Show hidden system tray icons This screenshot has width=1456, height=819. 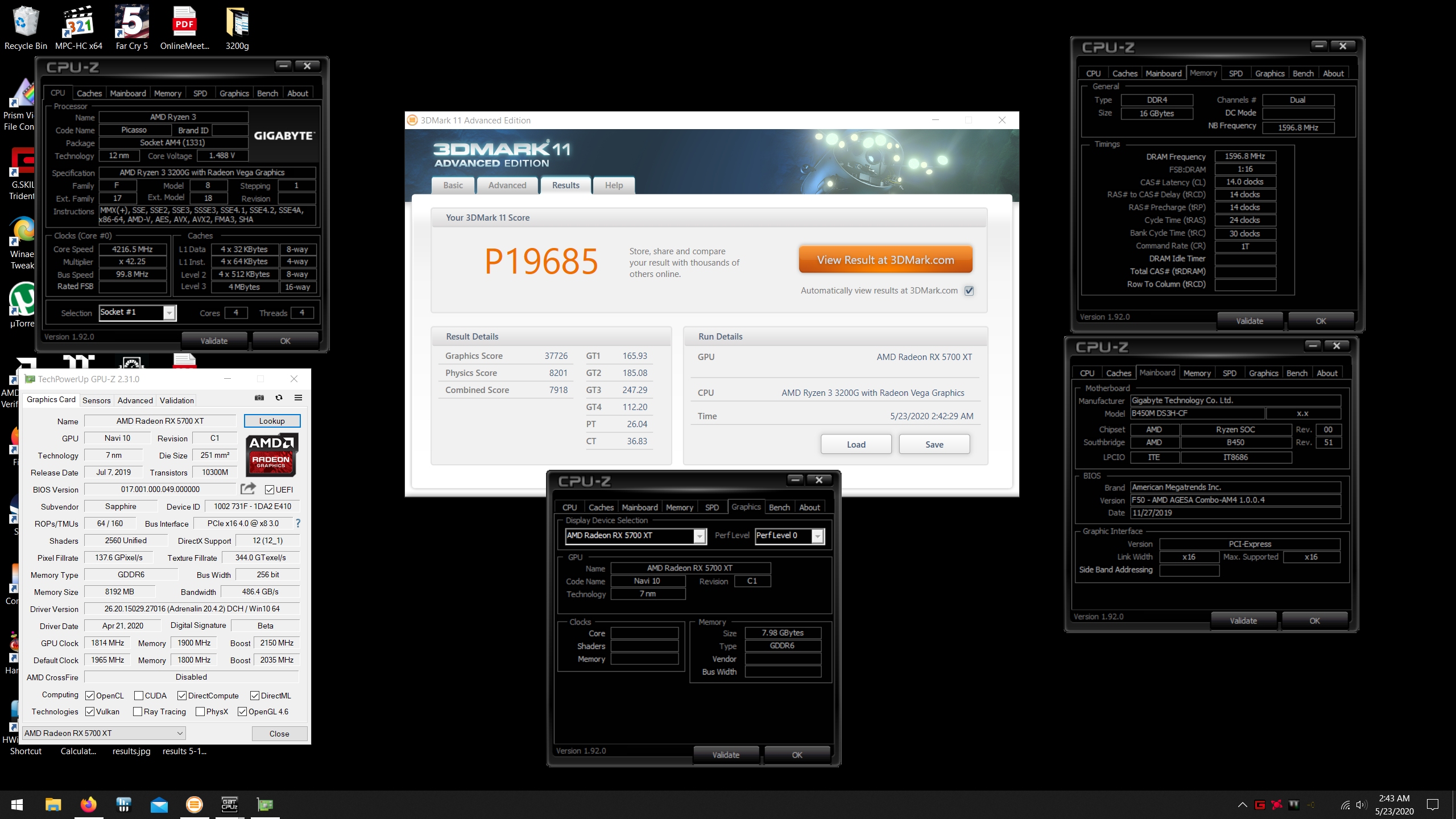click(1242, 805)
